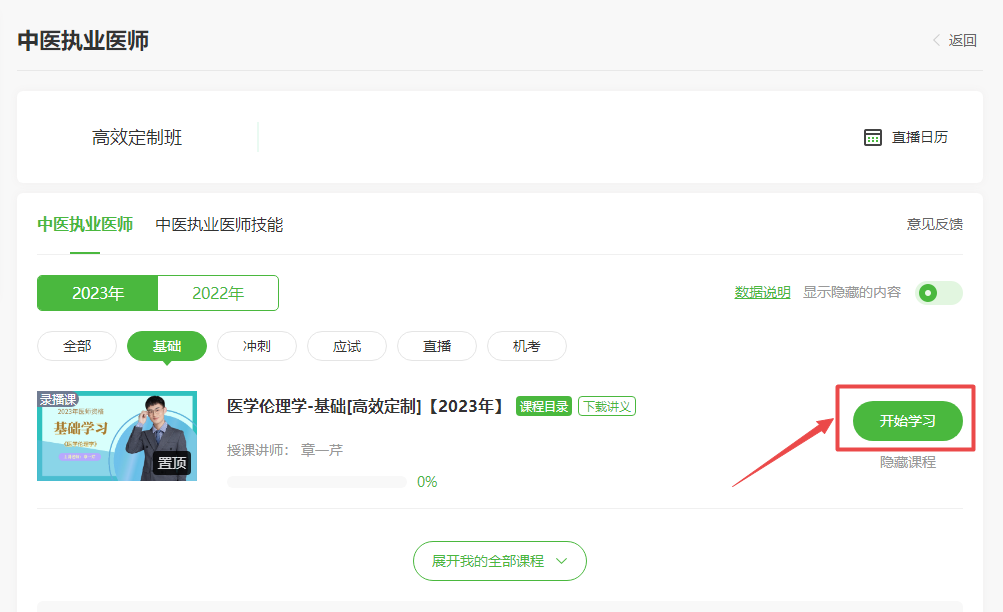Viewport: 1003px width, 612px height.
Task: Click the 置顶 pin badge on thumbnail
Action: (172, 463)
